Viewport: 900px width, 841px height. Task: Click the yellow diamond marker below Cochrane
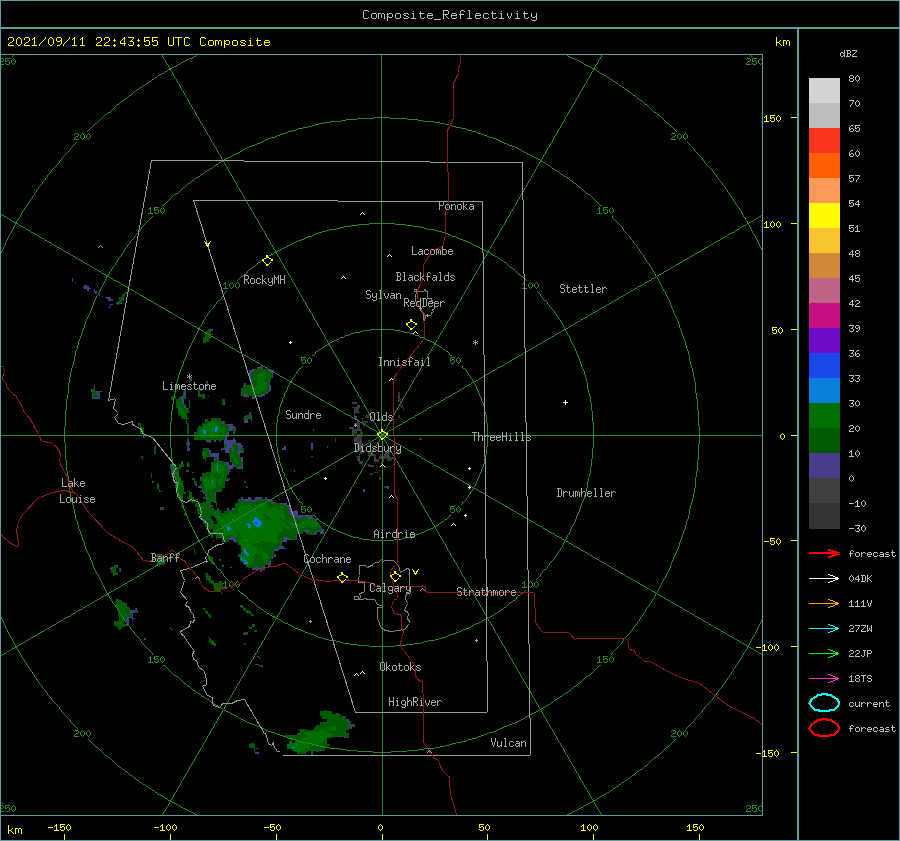pos(342,578)
